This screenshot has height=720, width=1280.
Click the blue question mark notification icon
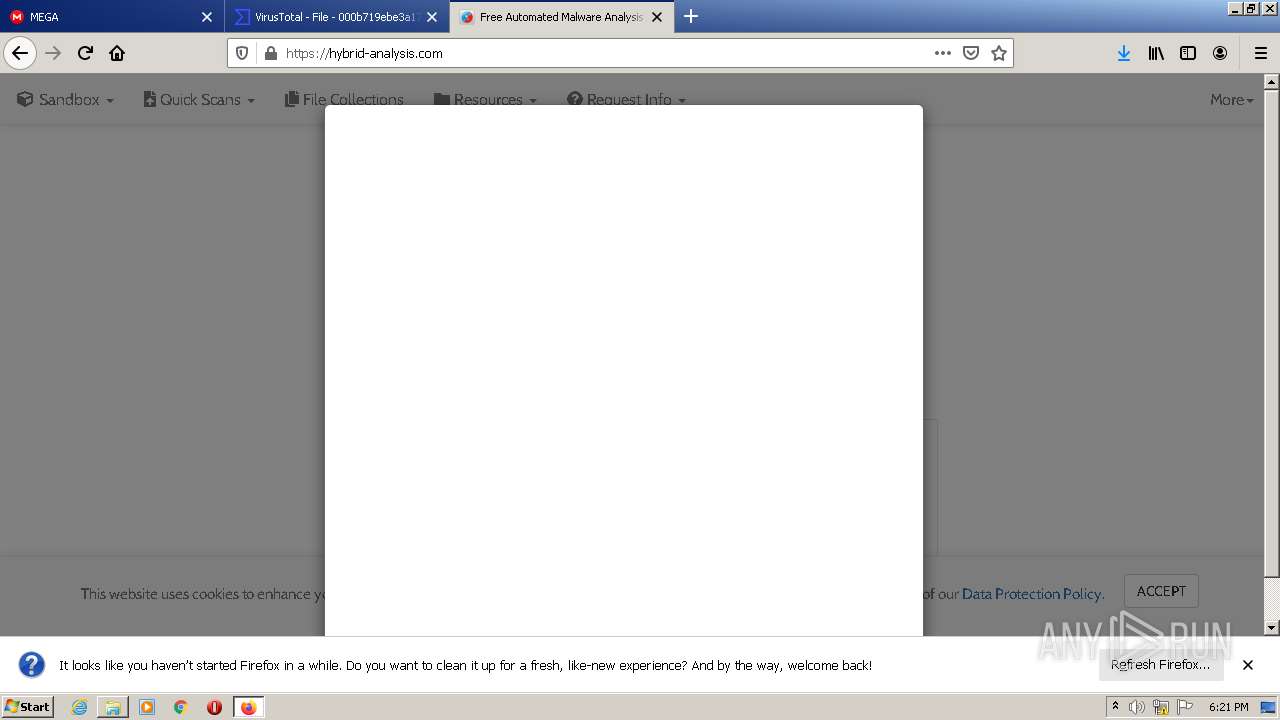tap(32, 665)
